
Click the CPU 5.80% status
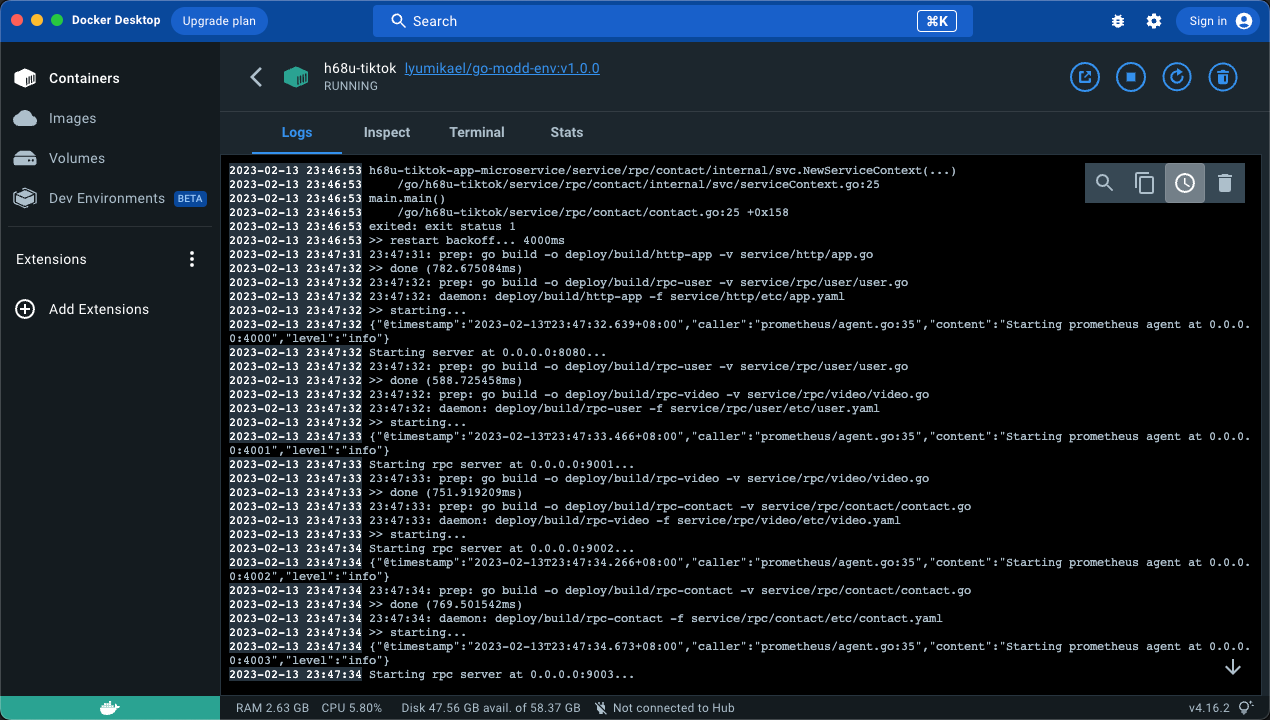point(352,708)
